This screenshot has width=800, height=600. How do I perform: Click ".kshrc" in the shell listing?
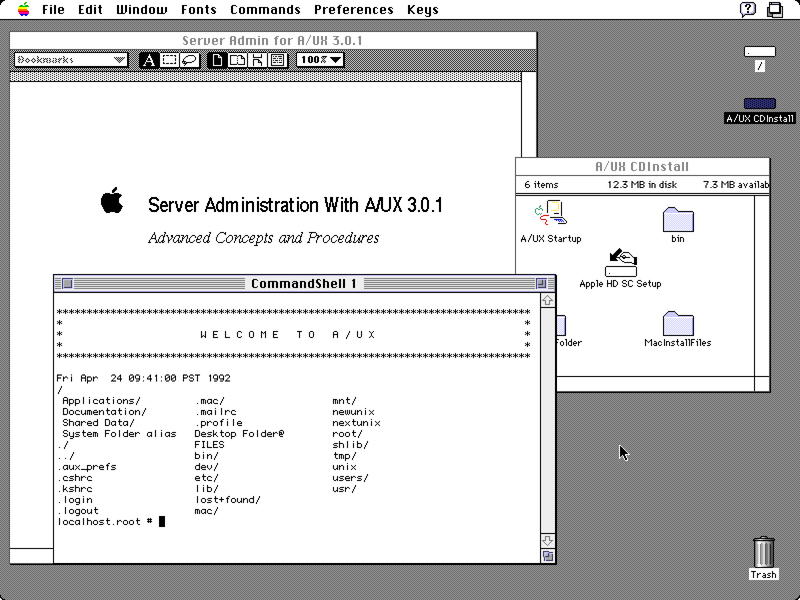pos(75,489)
